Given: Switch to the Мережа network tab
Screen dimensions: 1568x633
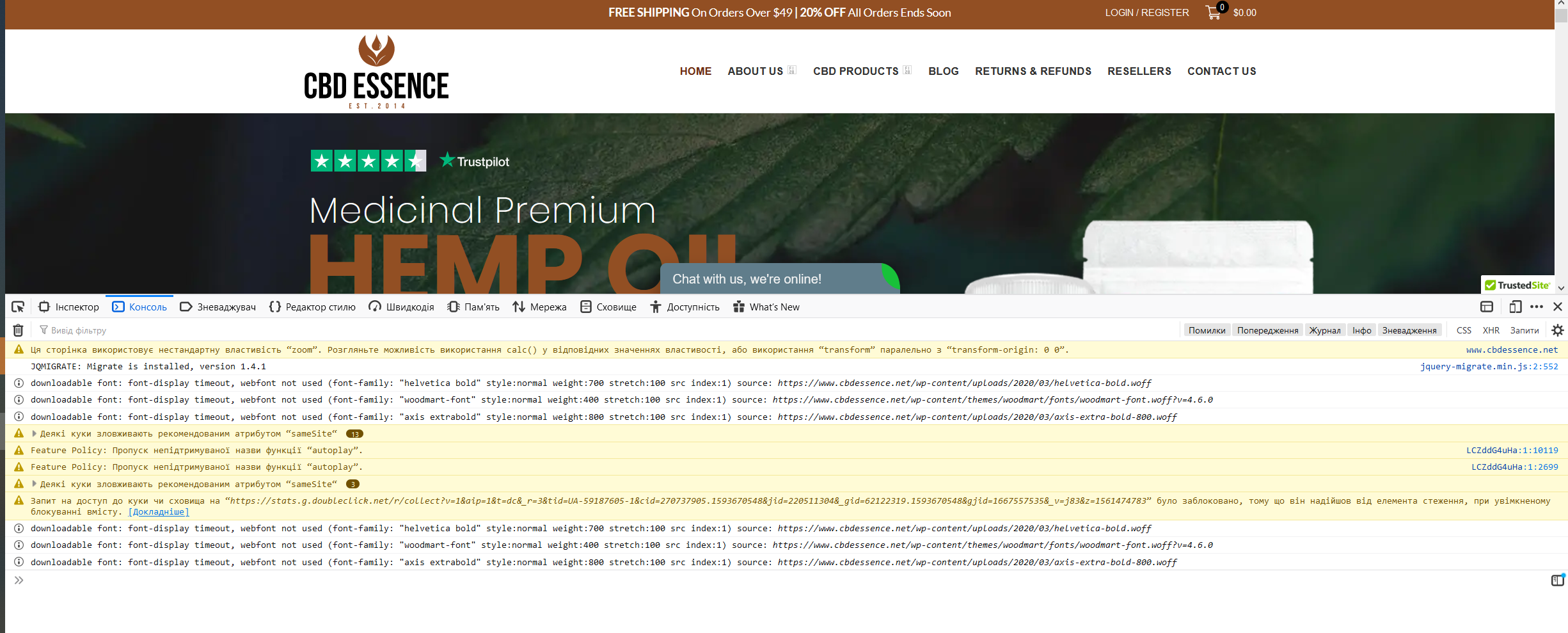Looking at the screenshot, I should pyautogui.click(x=539, y=307).
